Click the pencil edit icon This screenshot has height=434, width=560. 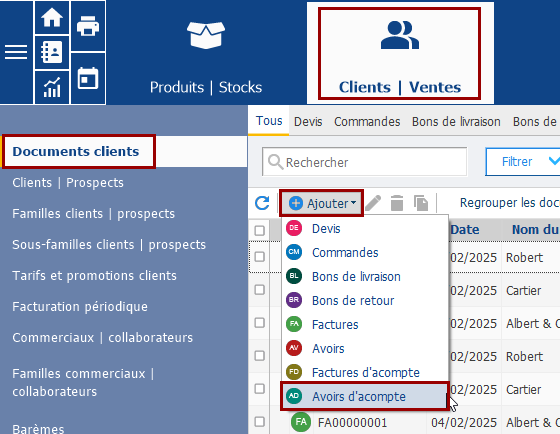(373, 203)
